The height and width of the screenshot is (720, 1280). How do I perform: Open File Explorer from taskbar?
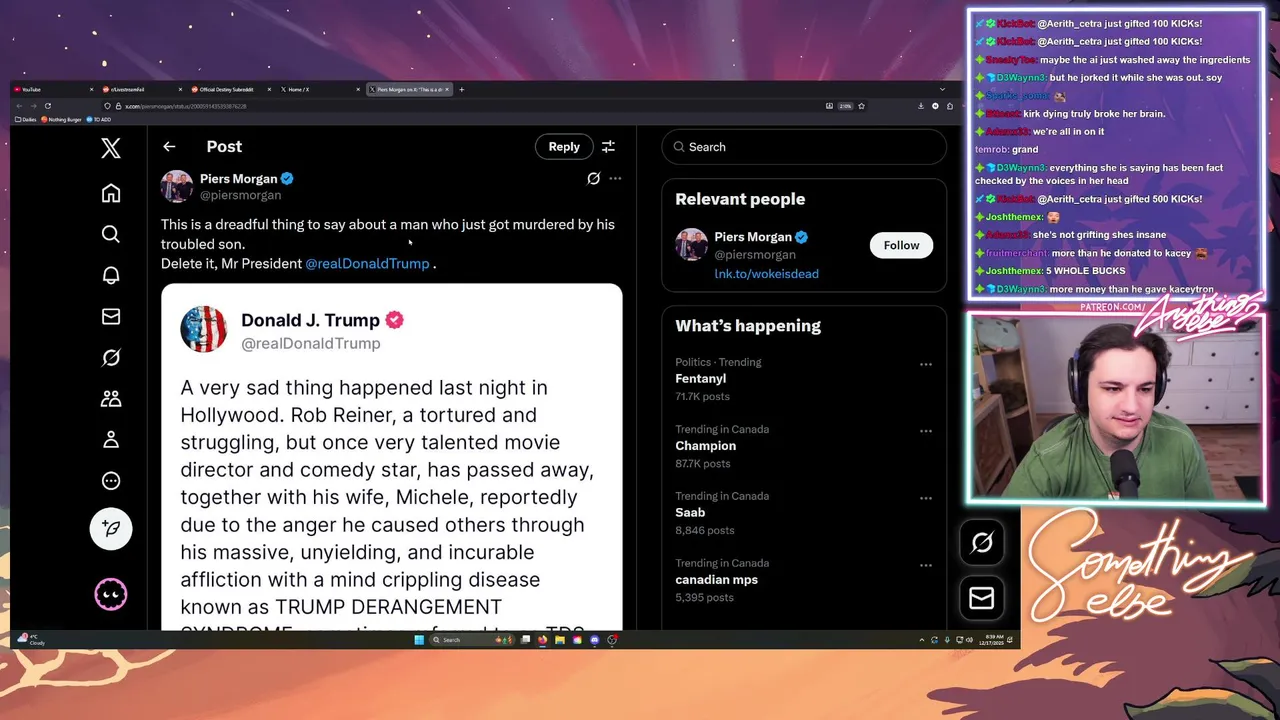point(560,640)
